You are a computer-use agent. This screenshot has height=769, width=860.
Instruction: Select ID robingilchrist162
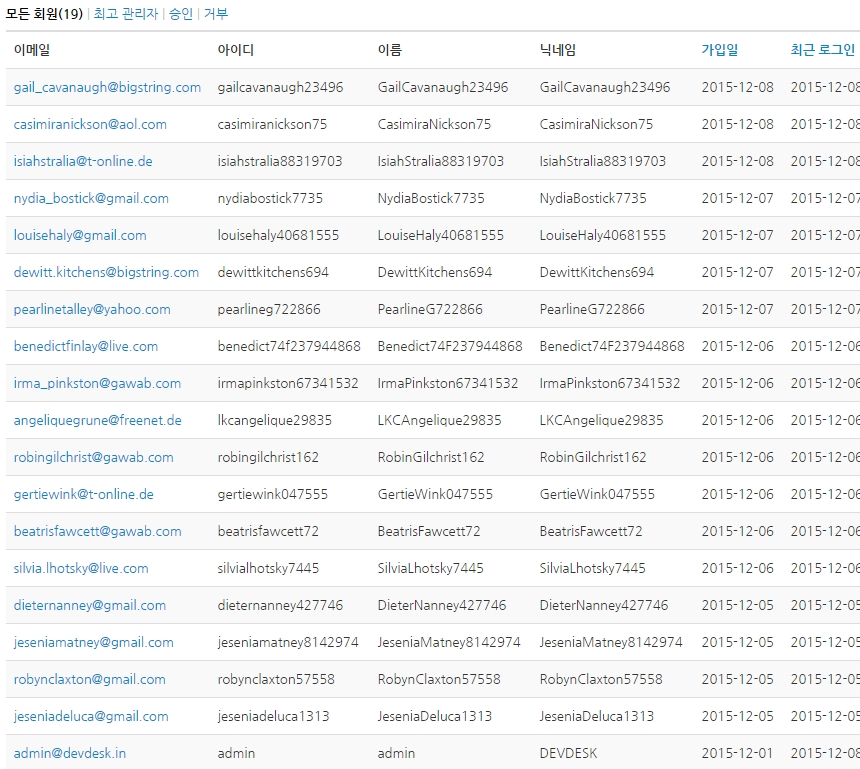[x=268, y=457]
